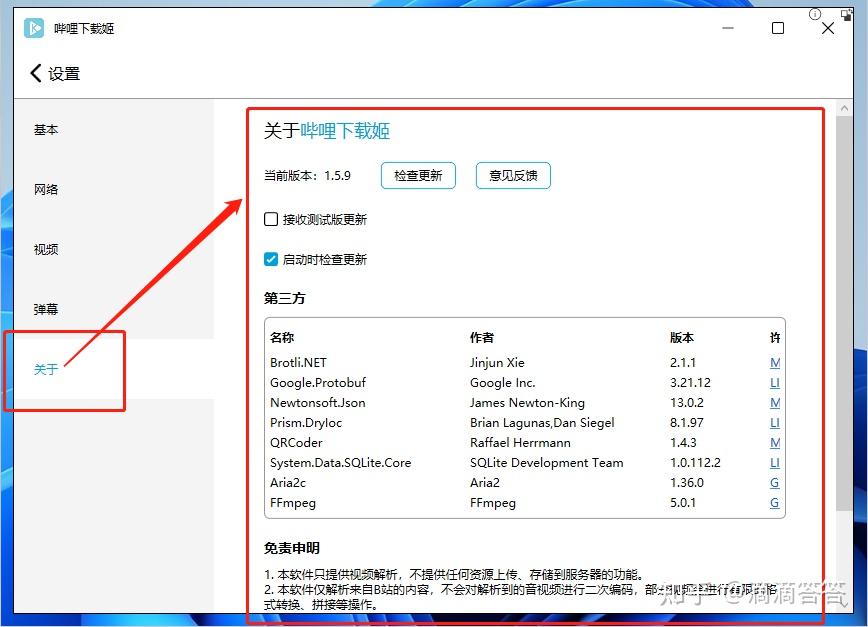
Task: Click the James Newton-King author cell
Action: 528,403
